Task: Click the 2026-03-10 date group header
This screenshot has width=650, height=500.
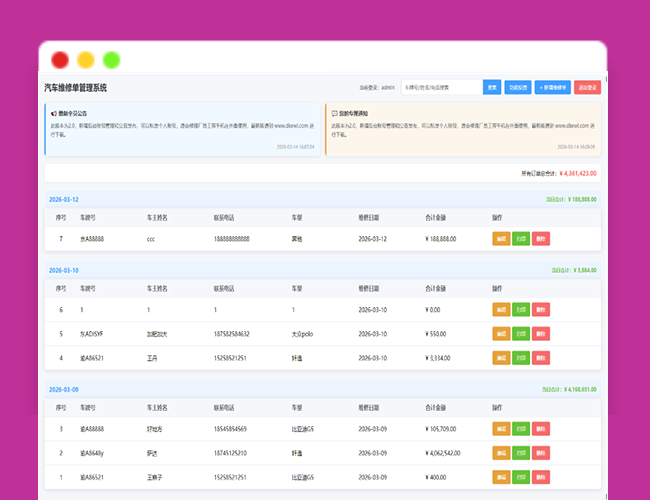Action: click(62, 270)
